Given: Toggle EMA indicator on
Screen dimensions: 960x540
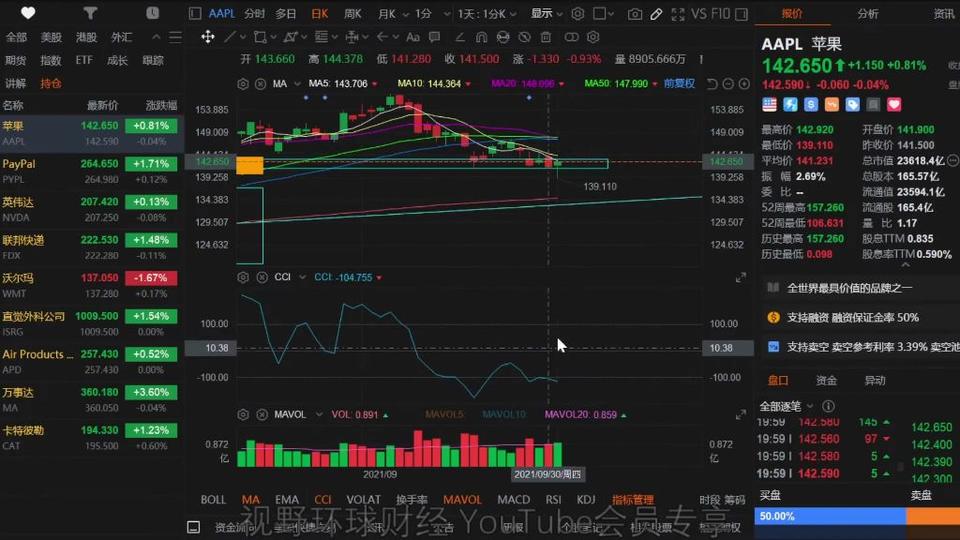Looking at the screenshot, I should click(287, 500).
